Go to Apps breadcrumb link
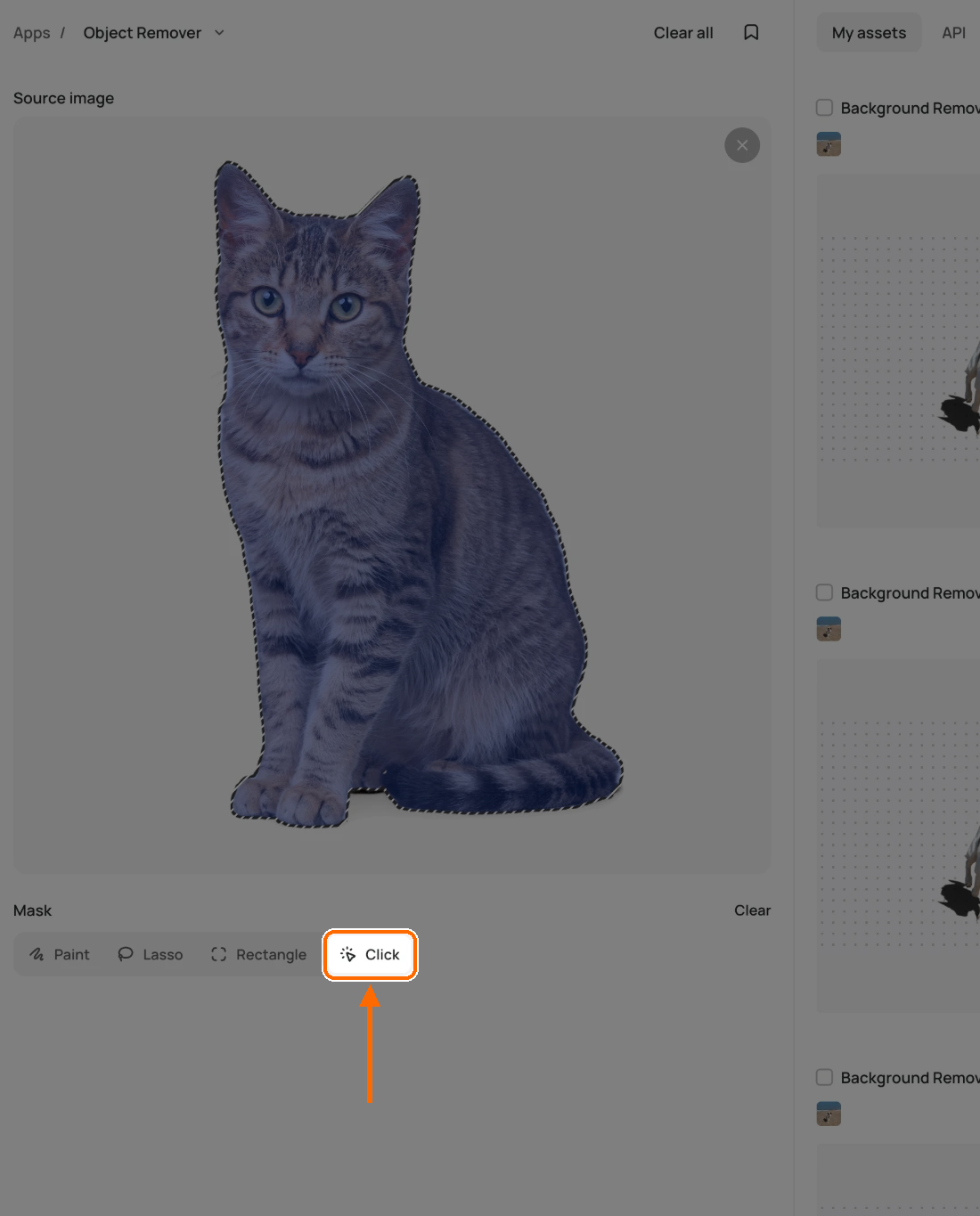Viewport: 980px width, 1216px height. 31,33
